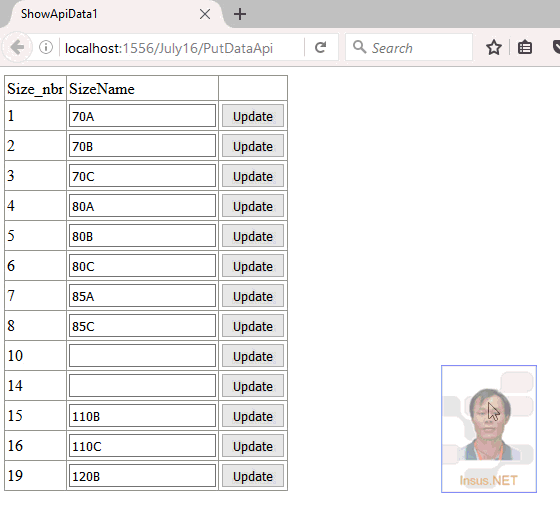Edit the 80B size name field
Image resolution: width=560 pixels, height=512 pixels.
coord(142,236)
